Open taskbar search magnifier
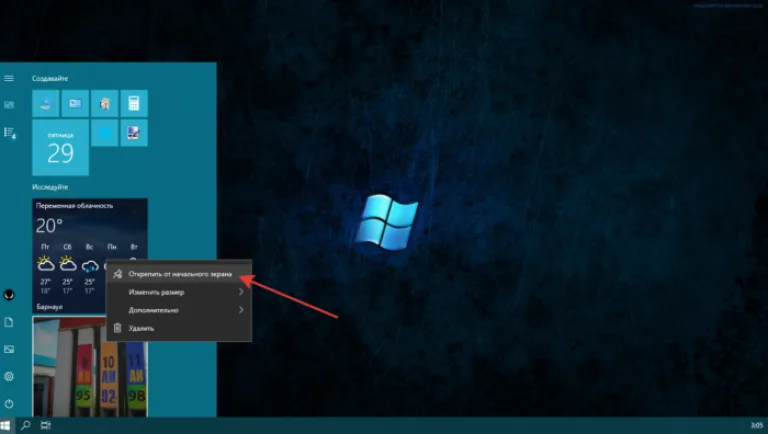Image resolution: width=768 pixels, height=434 pixels. pyautogui.click(x=25, y=425)
